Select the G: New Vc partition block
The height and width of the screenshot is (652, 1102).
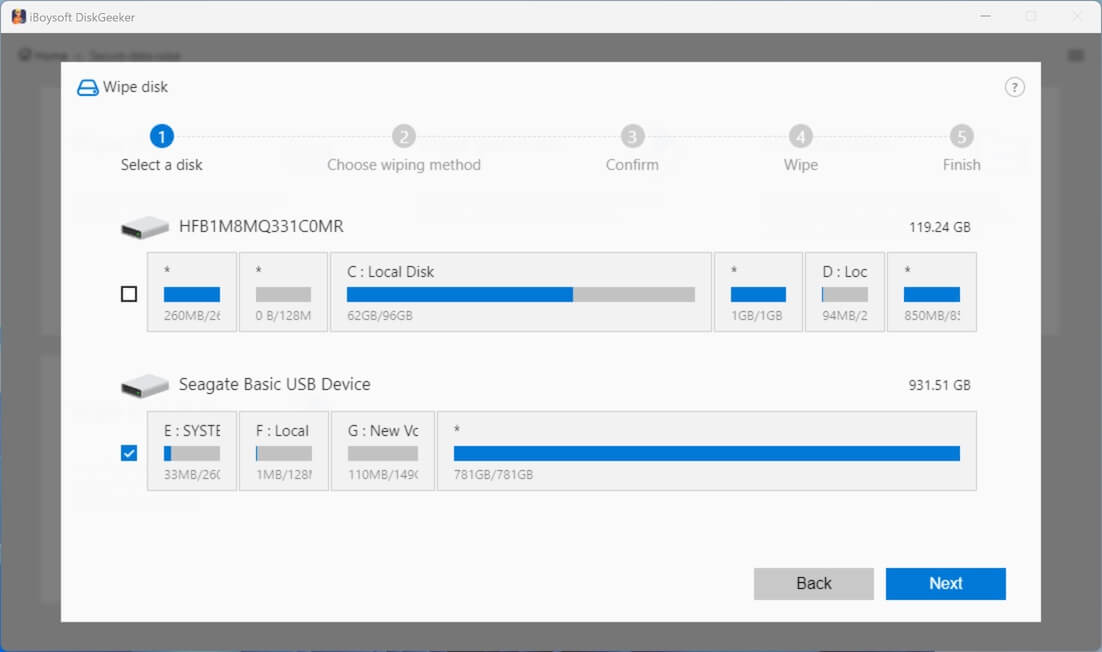383,451
